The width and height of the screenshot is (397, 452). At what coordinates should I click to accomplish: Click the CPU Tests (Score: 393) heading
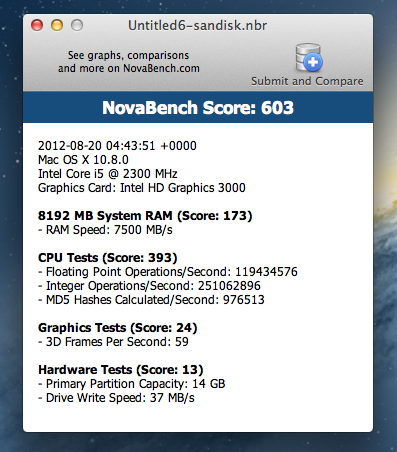tap(108, 258)
